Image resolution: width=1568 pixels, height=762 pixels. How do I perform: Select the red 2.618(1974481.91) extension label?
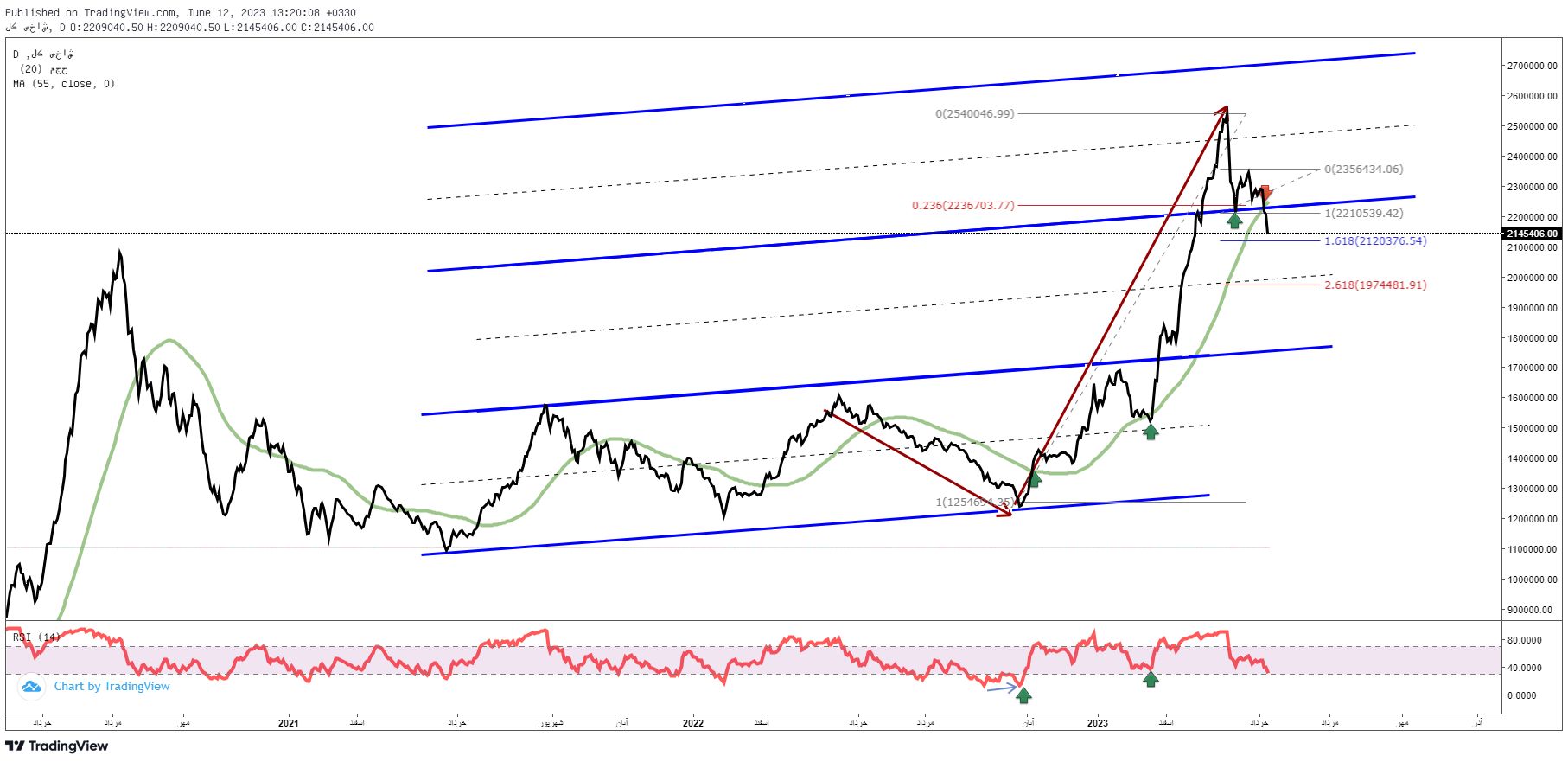1375,285
